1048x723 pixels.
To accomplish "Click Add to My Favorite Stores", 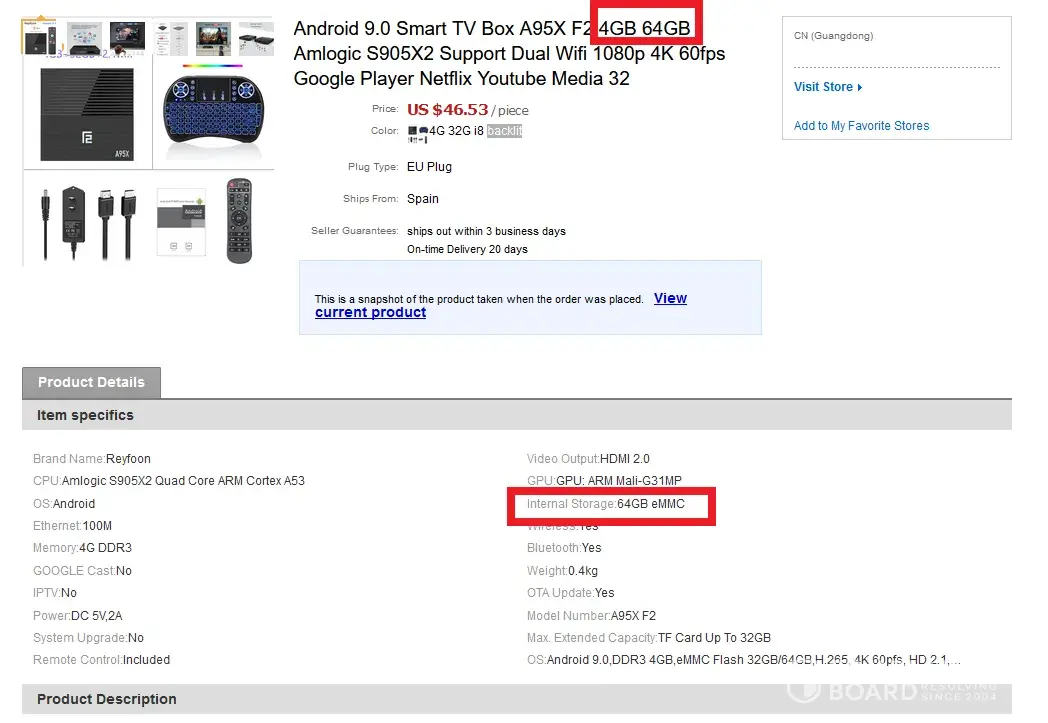I will click(x=861, y=126).
